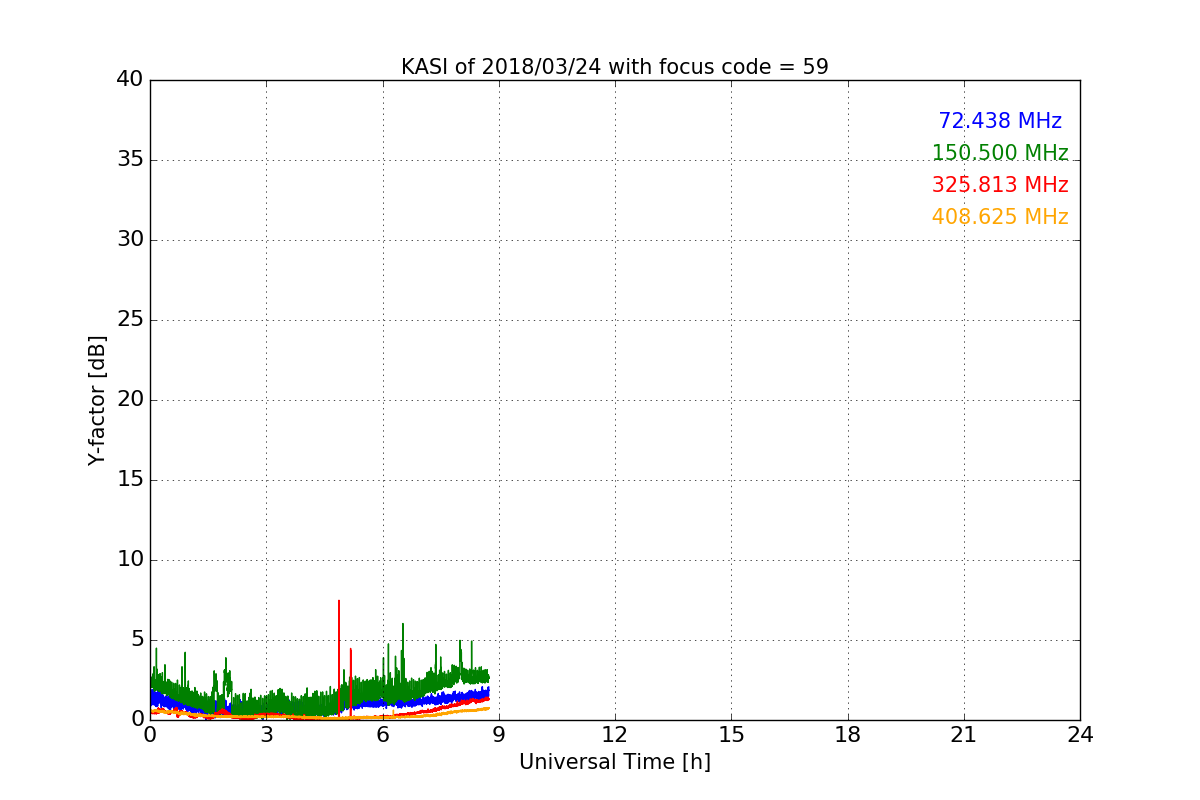Select the 72.438 MHz legend label

point(1000,121)
